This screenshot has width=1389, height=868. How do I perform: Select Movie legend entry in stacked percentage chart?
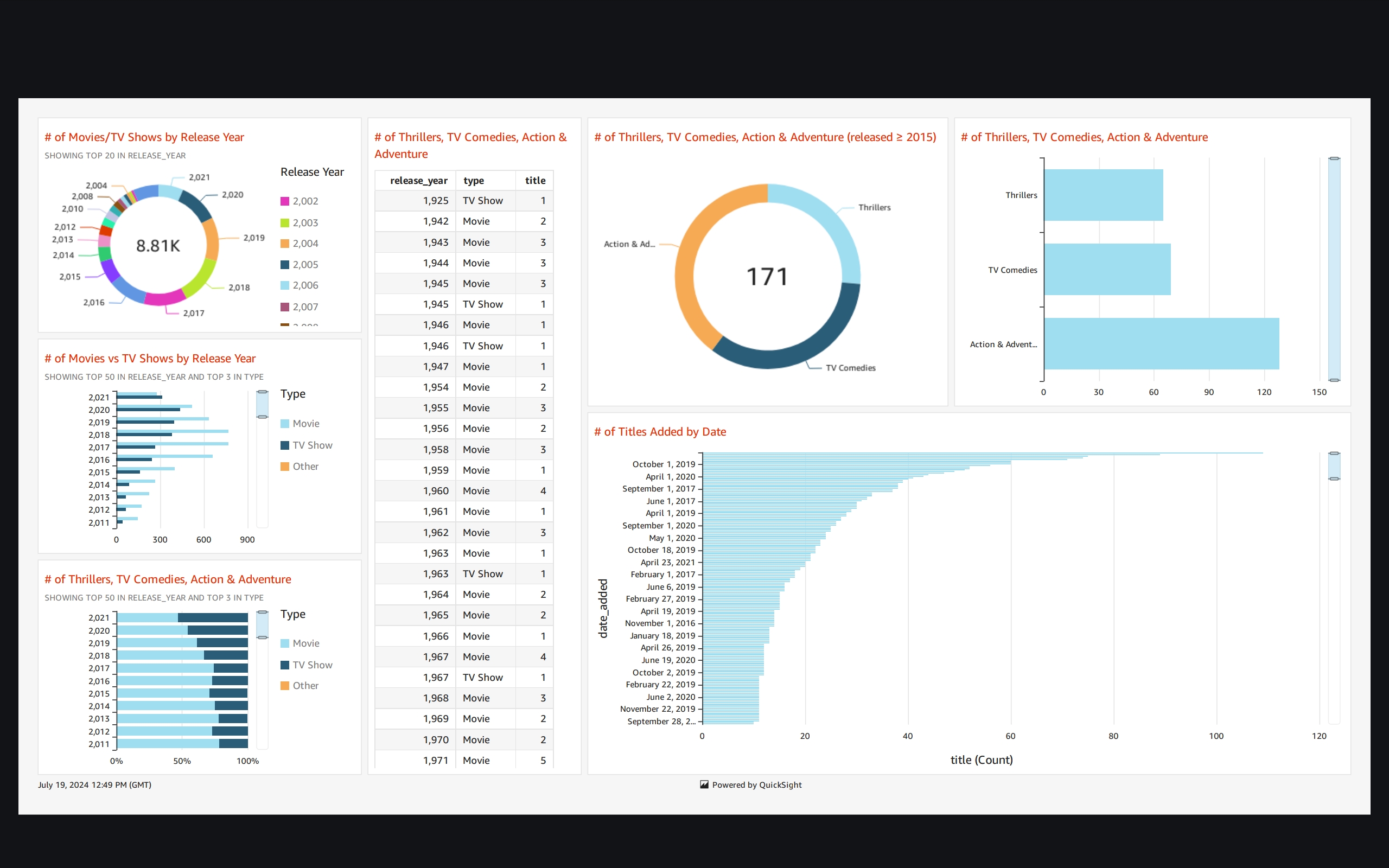tap(300, 643)
